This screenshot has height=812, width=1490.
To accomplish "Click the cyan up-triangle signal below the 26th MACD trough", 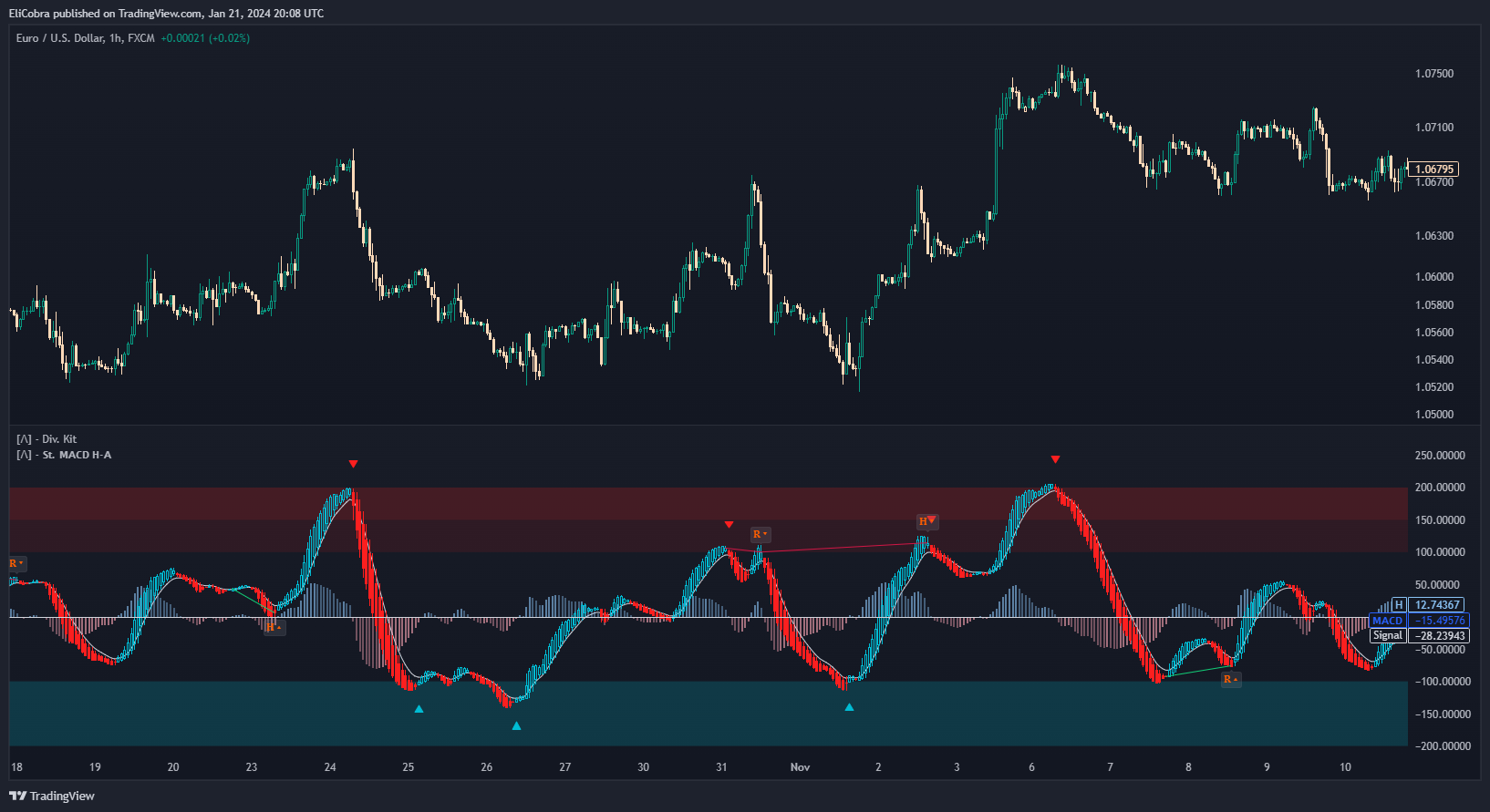I will tap(516, 725).
